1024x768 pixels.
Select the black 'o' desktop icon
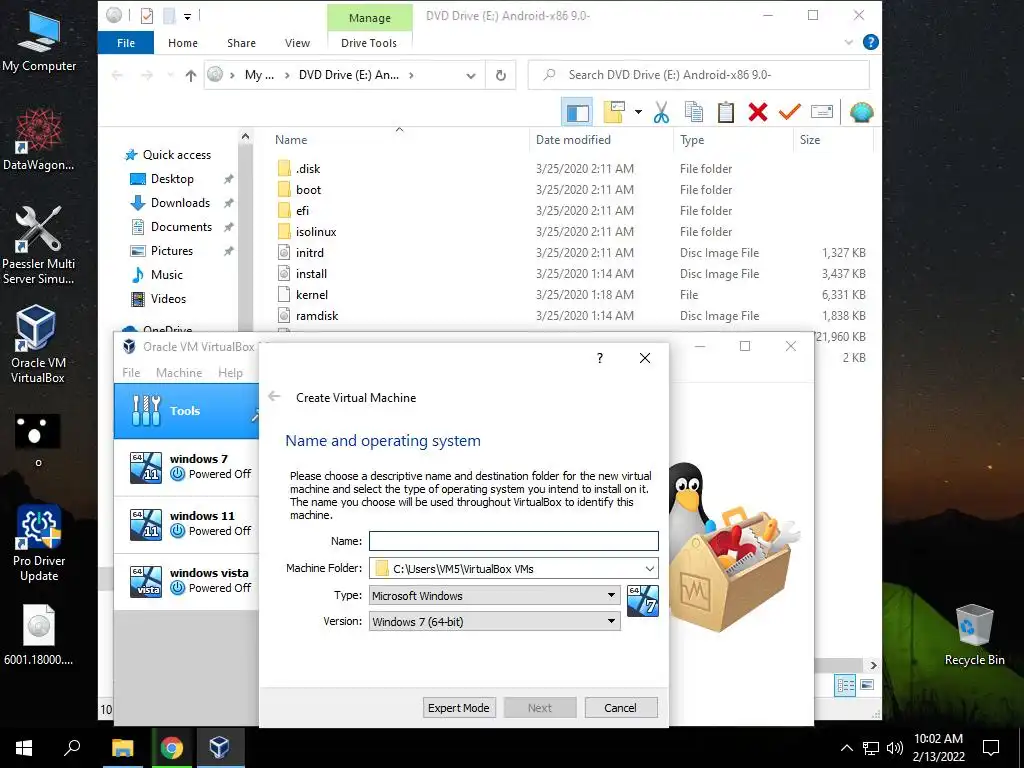point(38,440)
